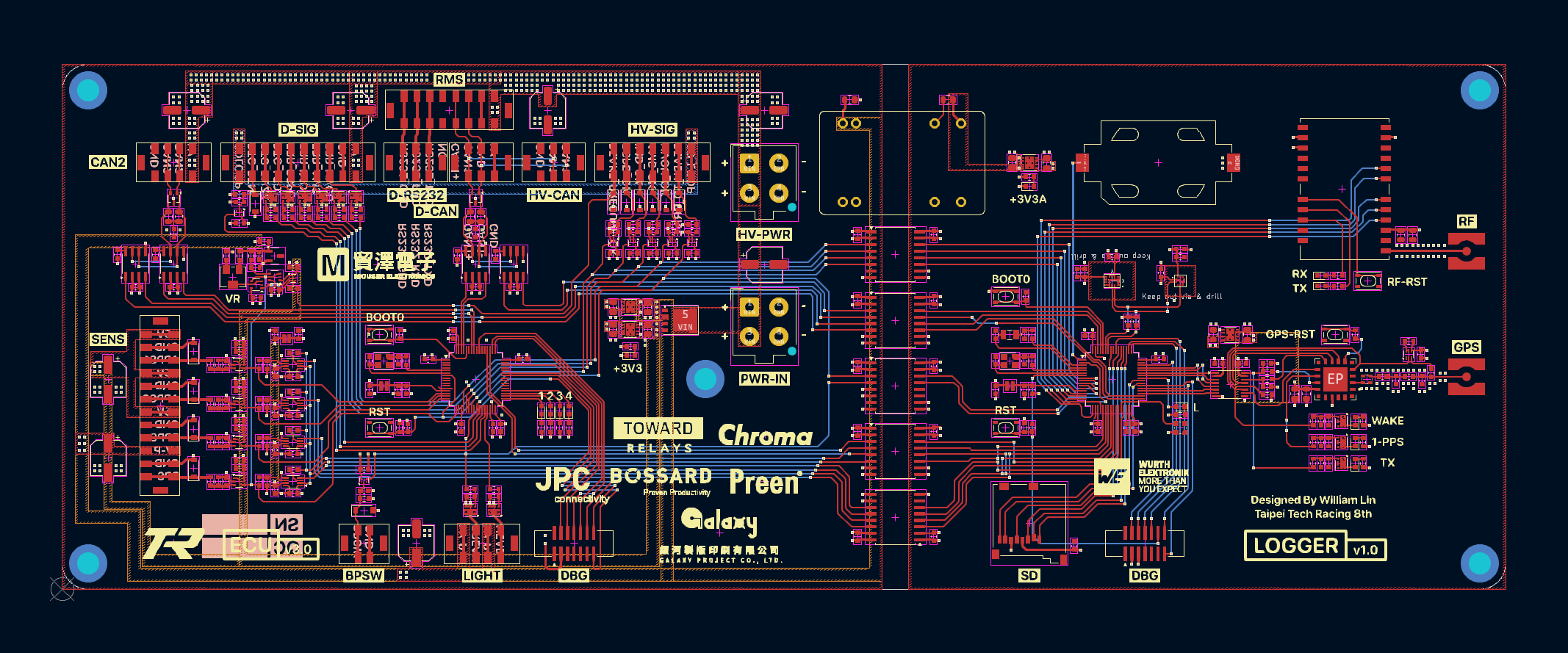
Task: Click the Chroma sponsor logo
Action: pyautogui.click(x=765, y=435)
